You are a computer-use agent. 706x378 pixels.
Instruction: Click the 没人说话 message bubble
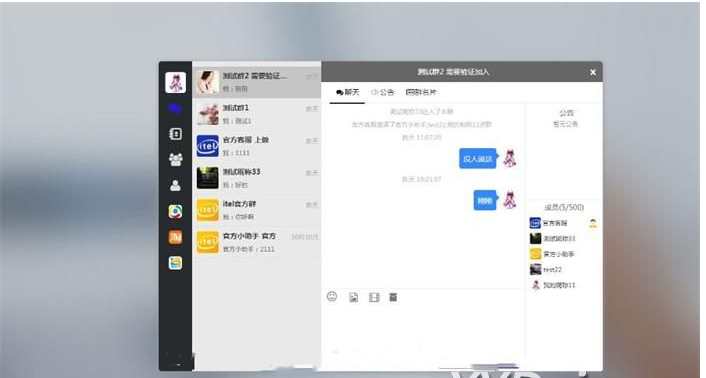tap(478, 159)
